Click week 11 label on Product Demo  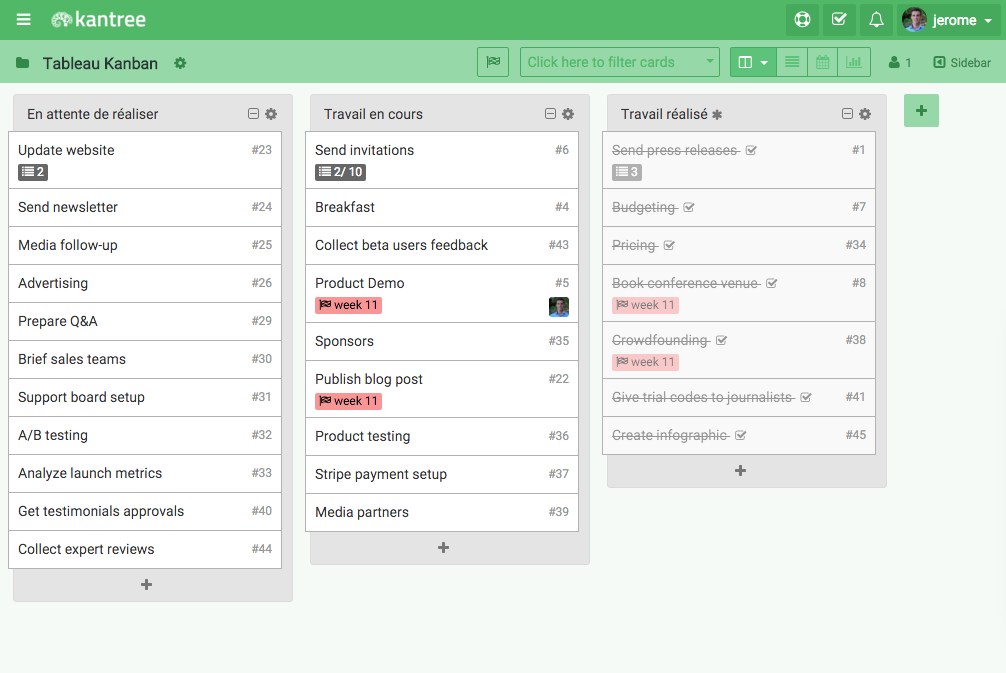[348, 305]
